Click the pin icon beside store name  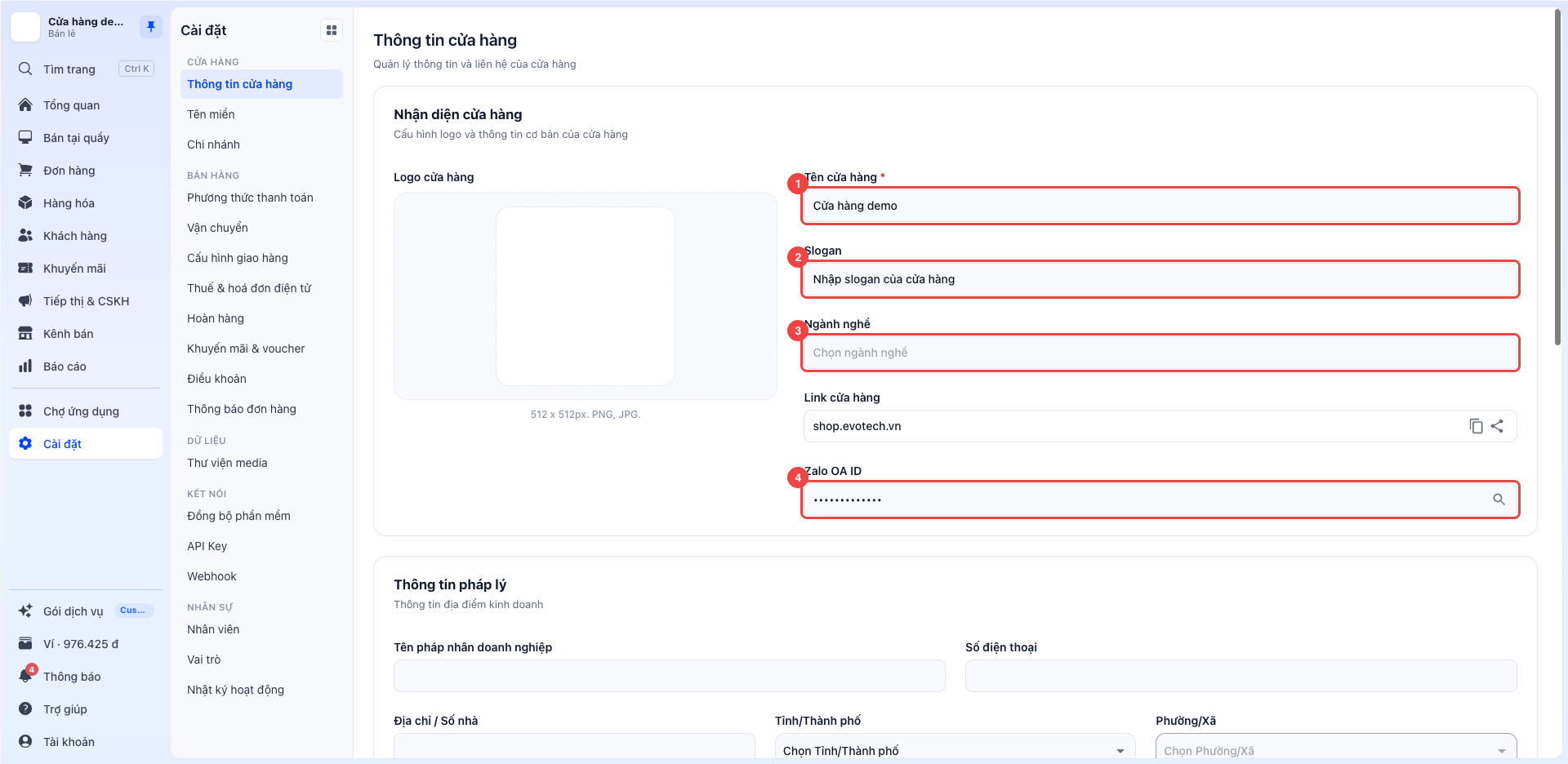150,27
